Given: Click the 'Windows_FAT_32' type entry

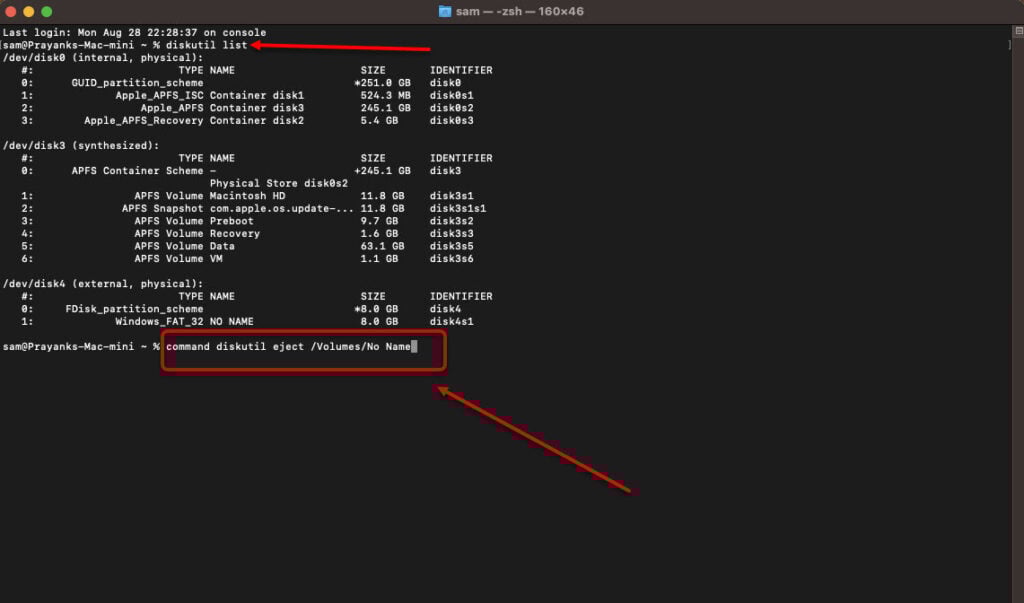Looking at the screenshot, I should [159, 321].
